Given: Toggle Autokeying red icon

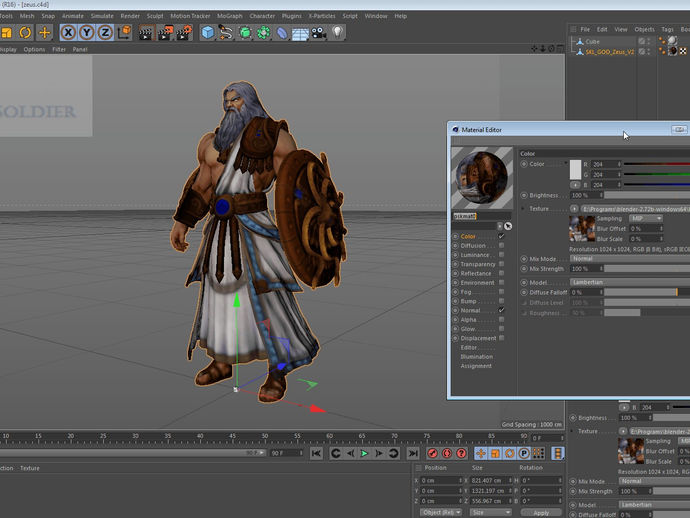Looking at the screenshot, I should [447, 453].
